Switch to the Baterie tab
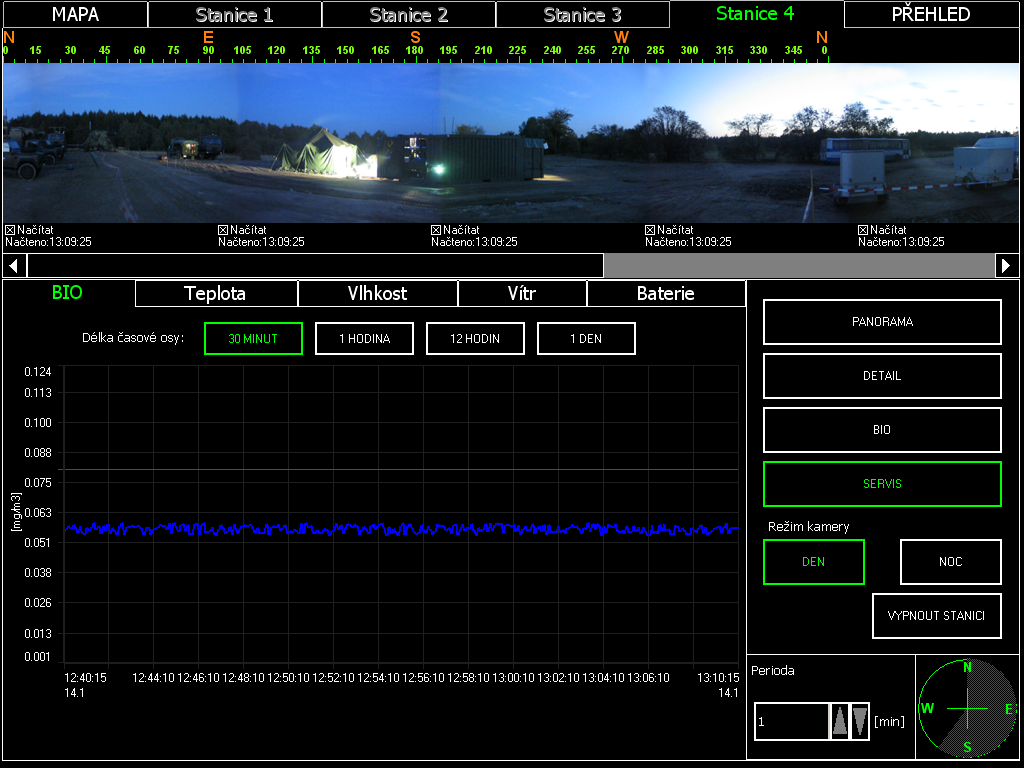Viewport: 1024px width, 768px height. [x=665, y=294]
